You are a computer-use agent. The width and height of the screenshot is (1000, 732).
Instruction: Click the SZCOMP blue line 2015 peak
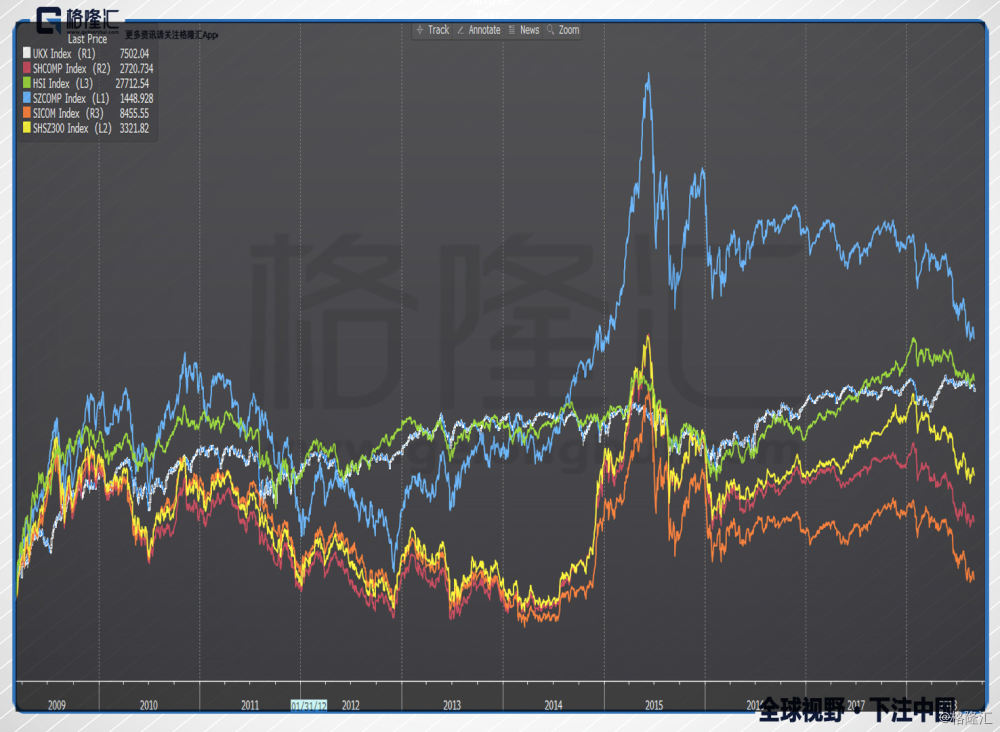(649, 75)
